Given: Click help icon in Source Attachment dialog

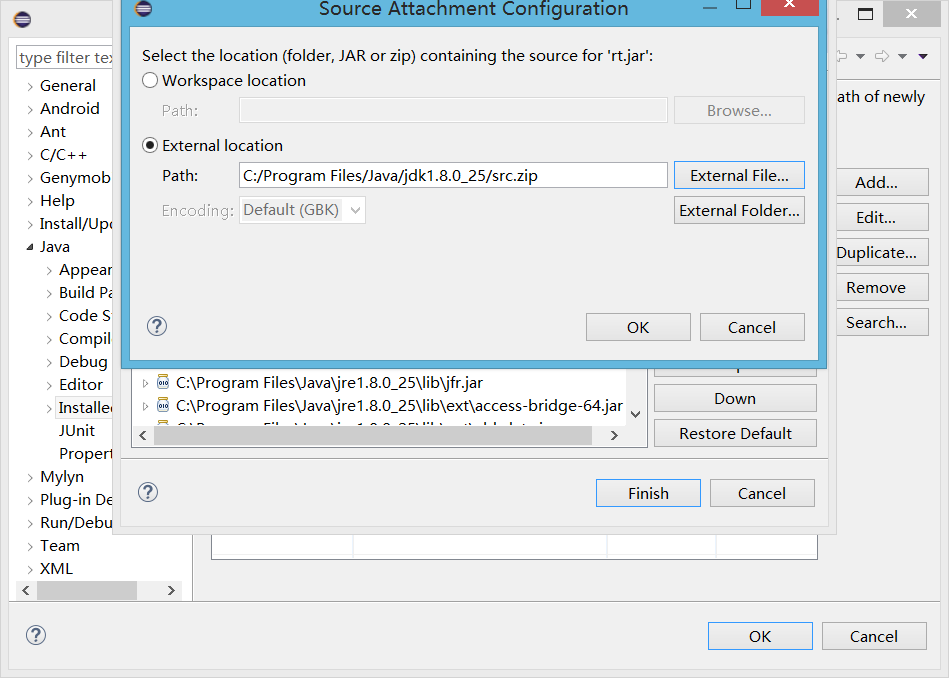Looking at the screenshot, I should click(157, 326).
